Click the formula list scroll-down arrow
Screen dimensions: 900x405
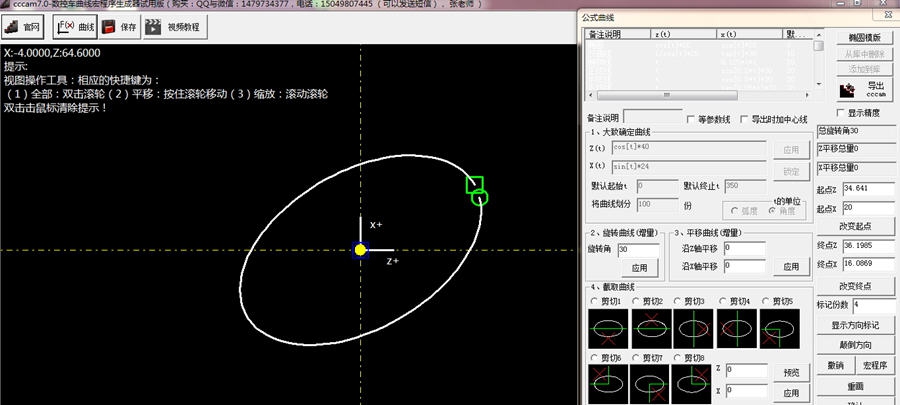[x=818, y=85]
